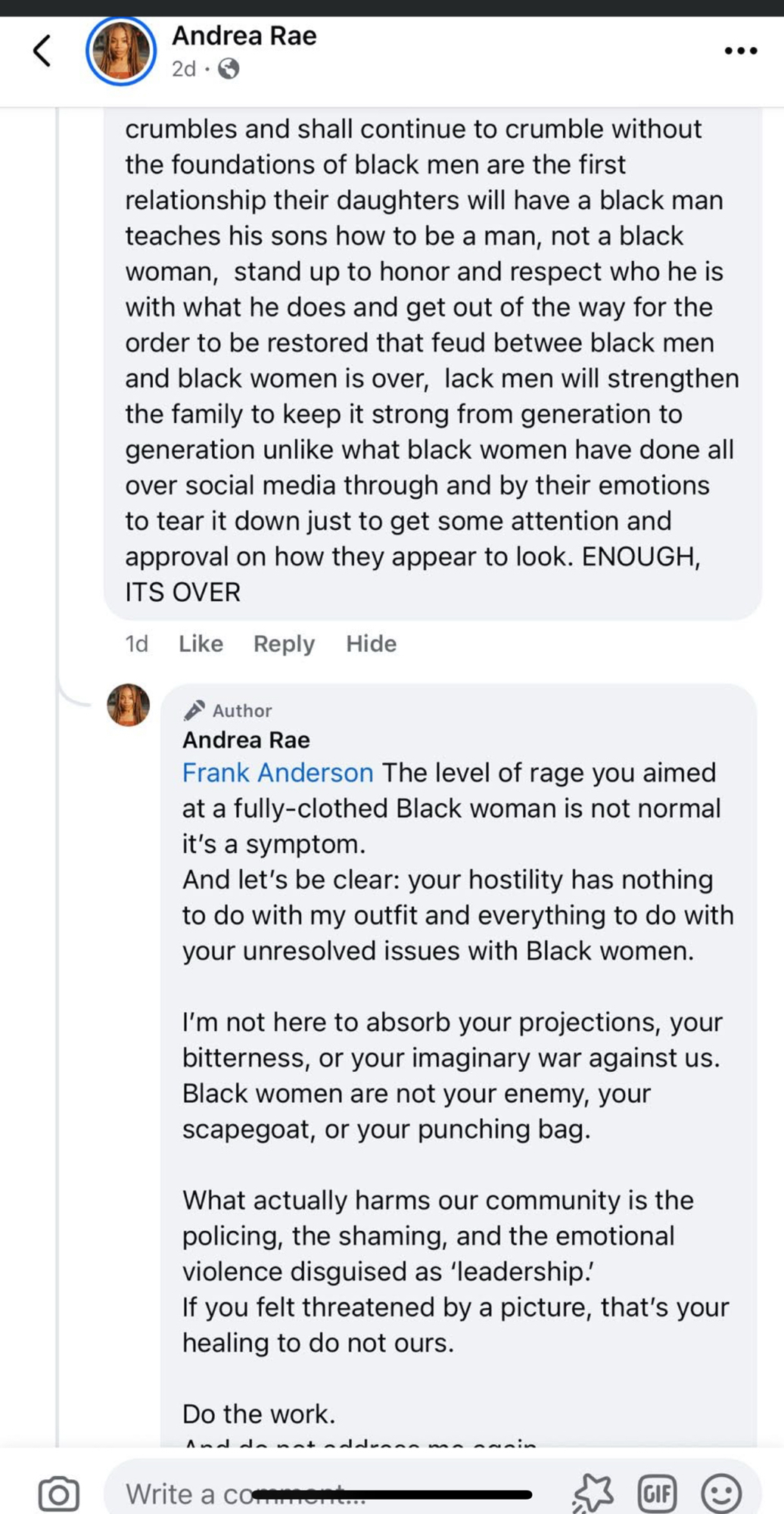This screenshot has height=1514, width=784.
Task: Open Andrea Rae's header profile picture
Action: (x=121, y=51)
